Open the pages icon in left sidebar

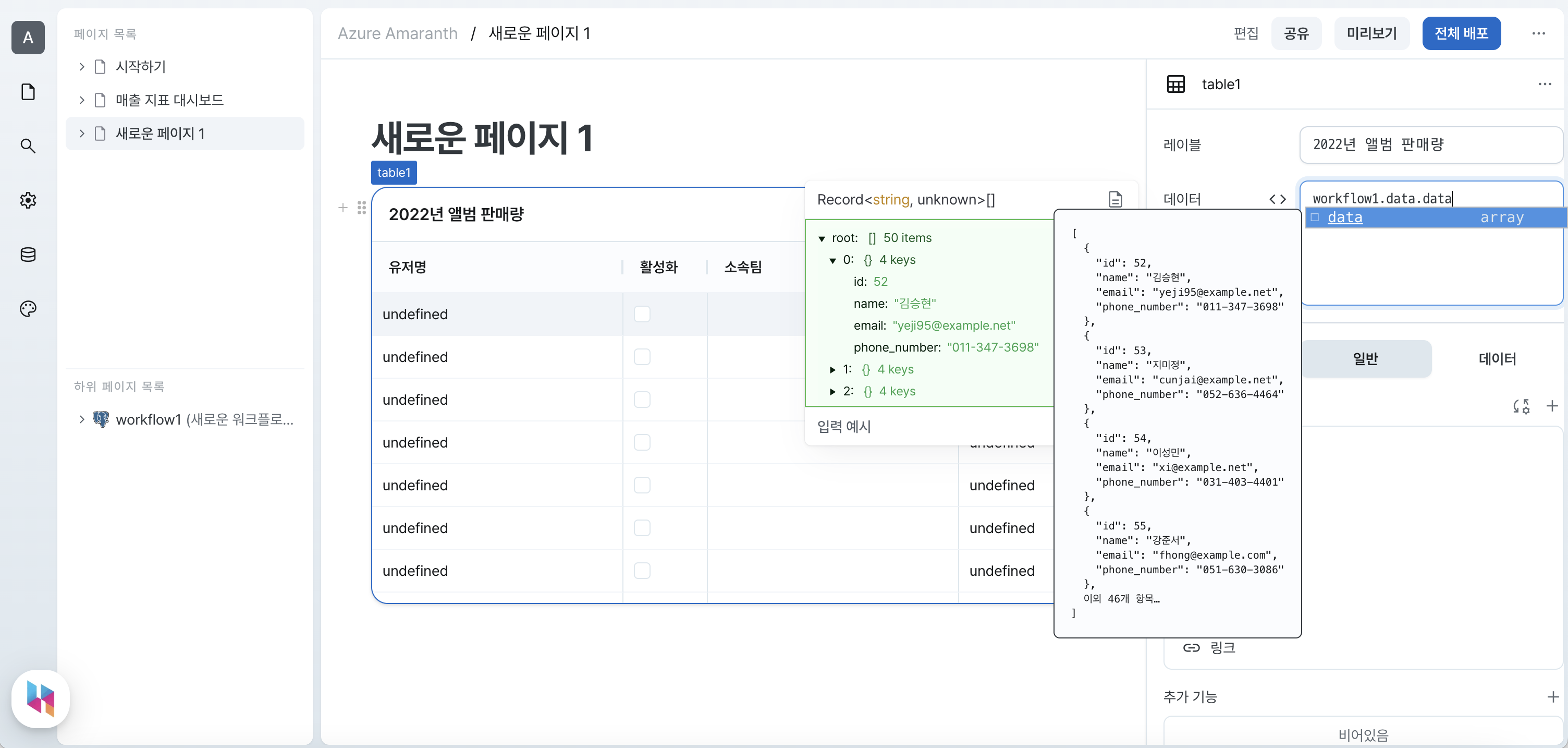[x=28, y=92]
